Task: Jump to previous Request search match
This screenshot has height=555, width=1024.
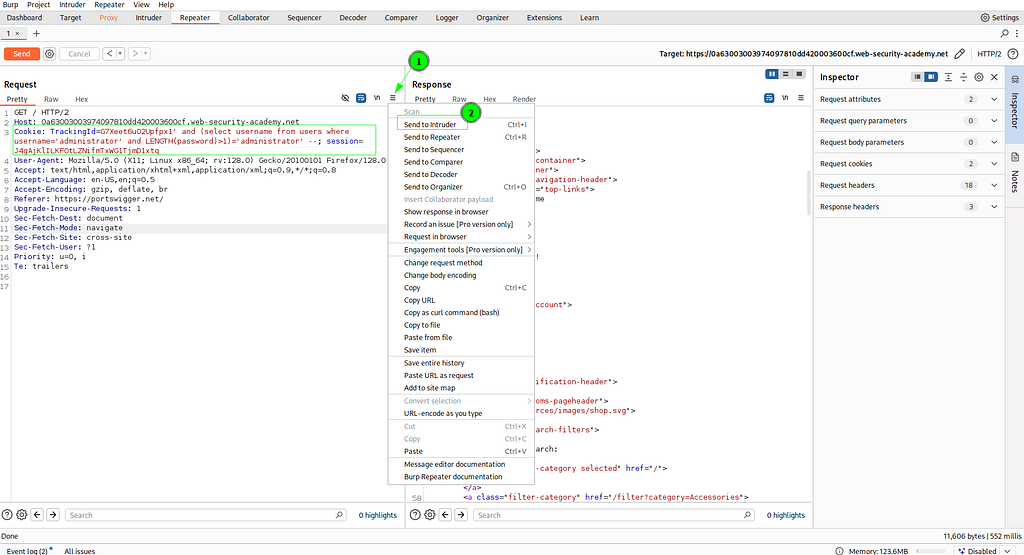Action: [x=37, y=515]
